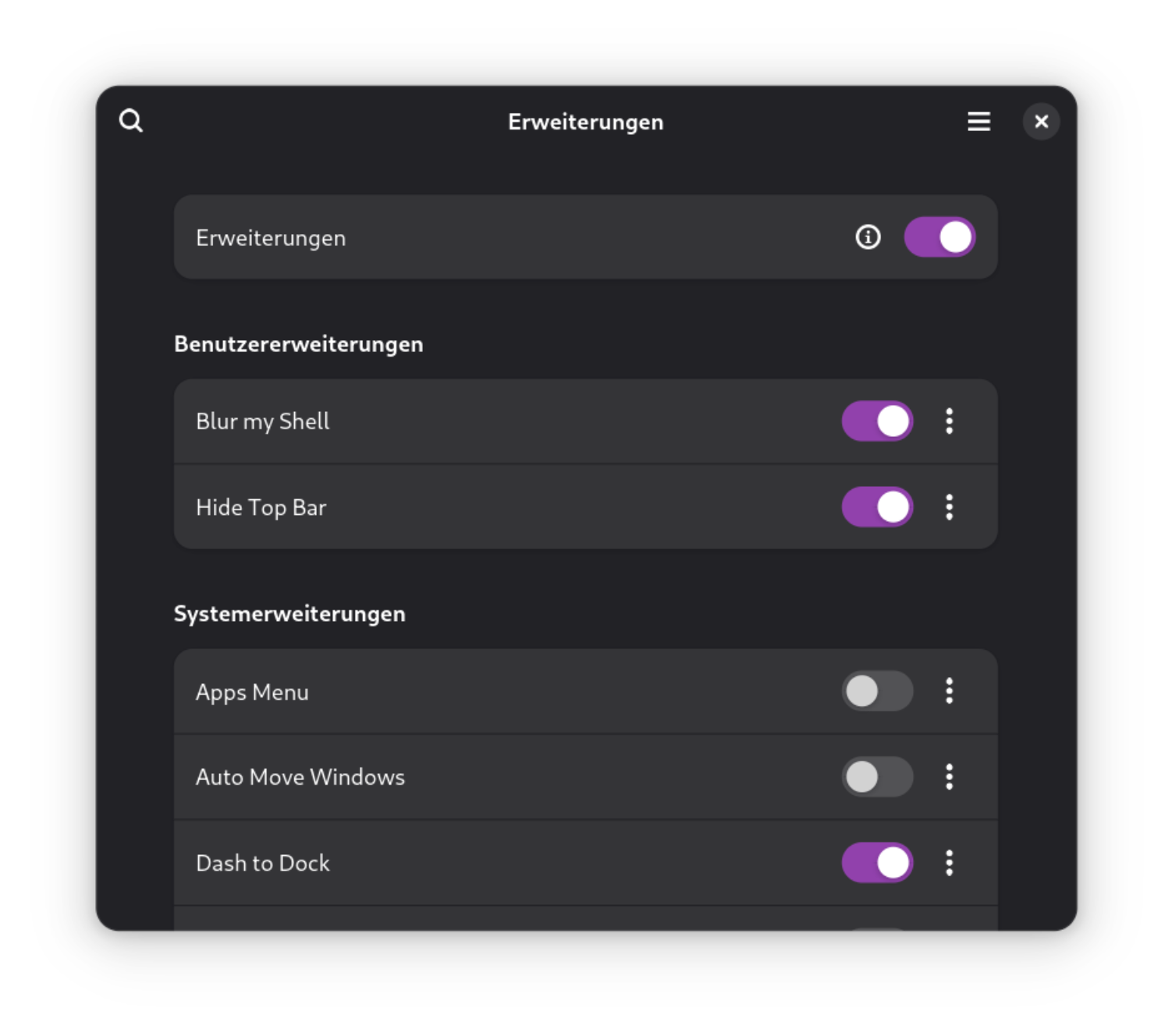Disable the global Erweiterungen switch
Screen dimensions: 1172x1036
[x=939, y=237]
